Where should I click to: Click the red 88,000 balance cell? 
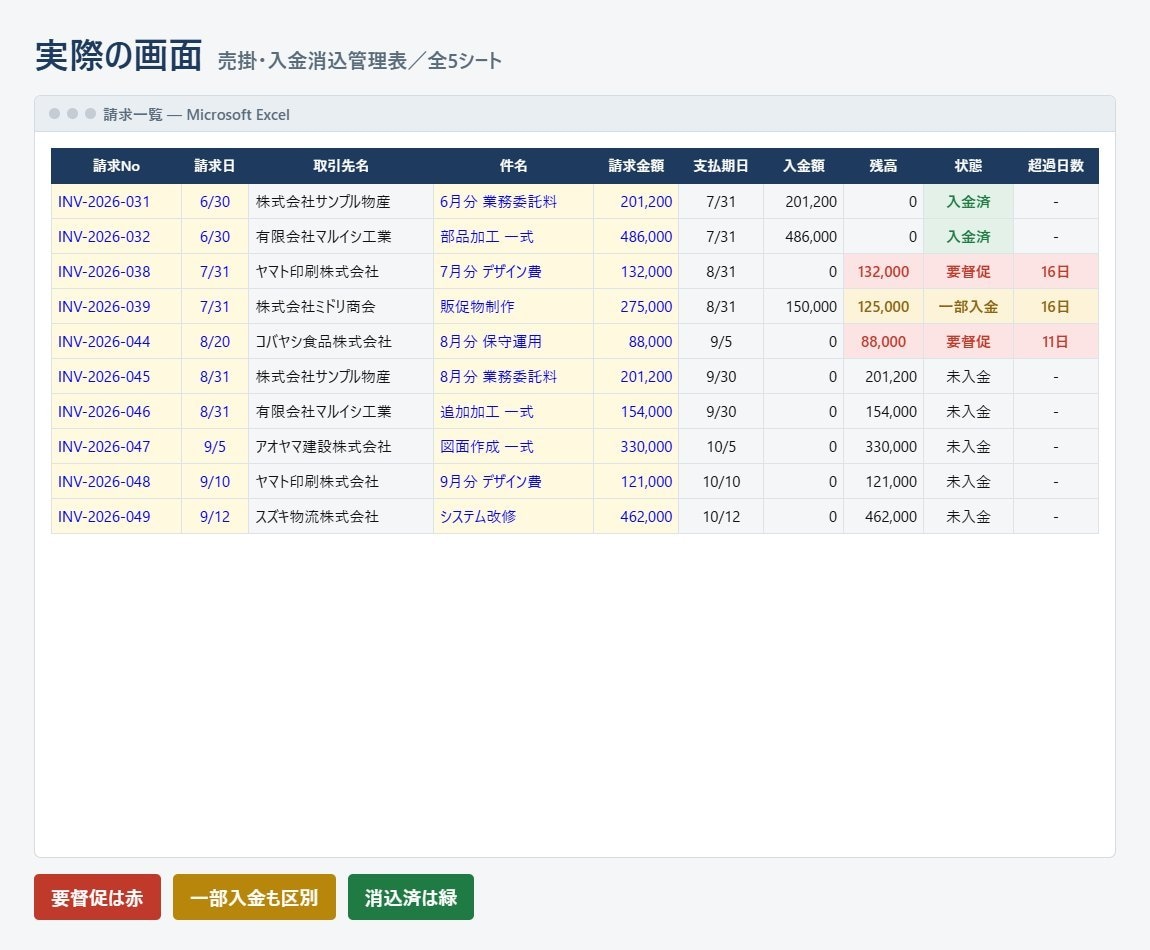884,341
